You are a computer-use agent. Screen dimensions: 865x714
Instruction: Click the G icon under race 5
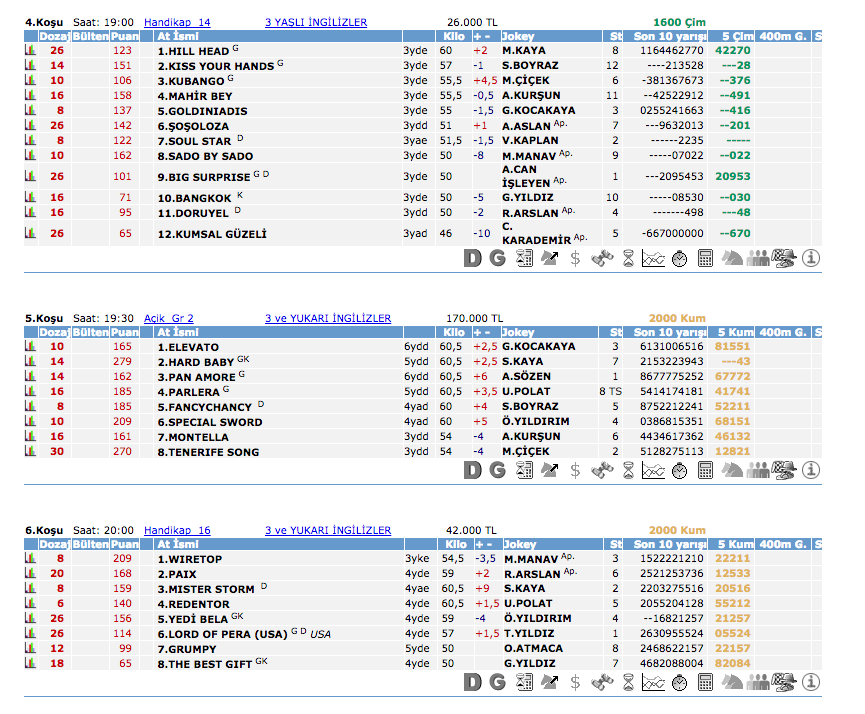point(497,469)
